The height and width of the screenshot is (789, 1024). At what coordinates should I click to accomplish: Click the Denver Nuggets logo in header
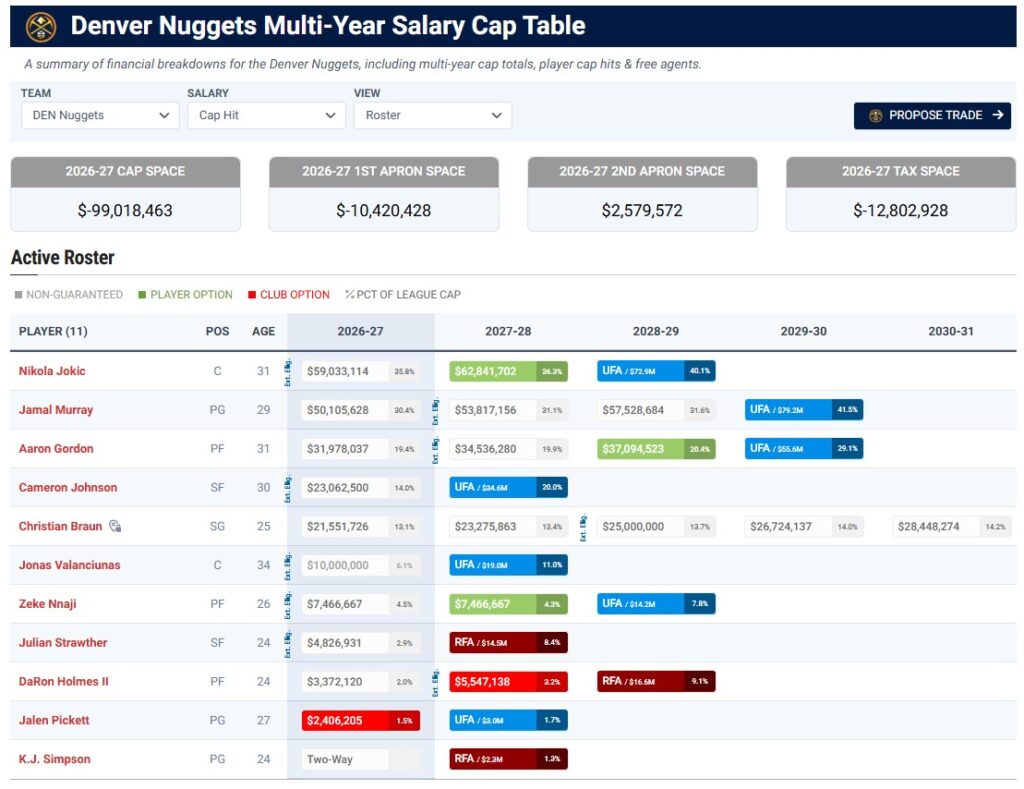pyautogui.click(x=40, y=27)
